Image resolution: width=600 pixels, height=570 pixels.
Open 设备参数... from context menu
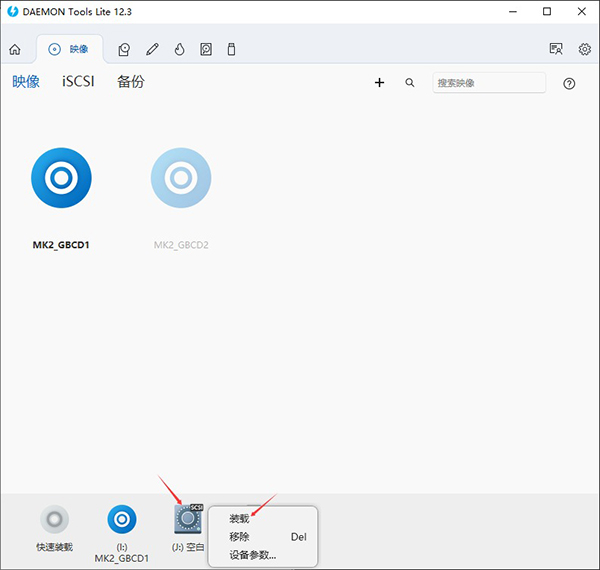(252, 555)
